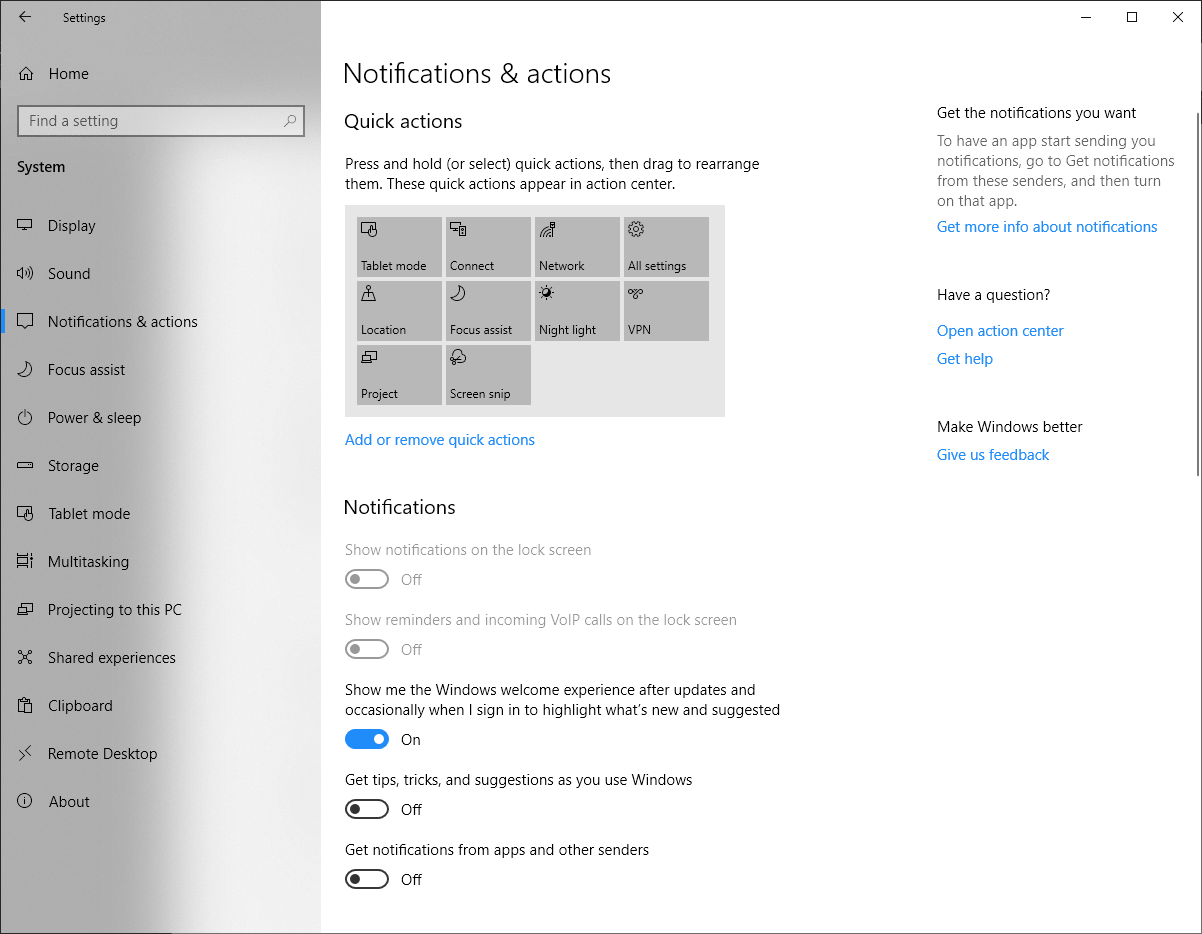The height and width of the screenshot is (934, 1202).
Task: Click the Multitasking icon
Action: pos(26,561)
